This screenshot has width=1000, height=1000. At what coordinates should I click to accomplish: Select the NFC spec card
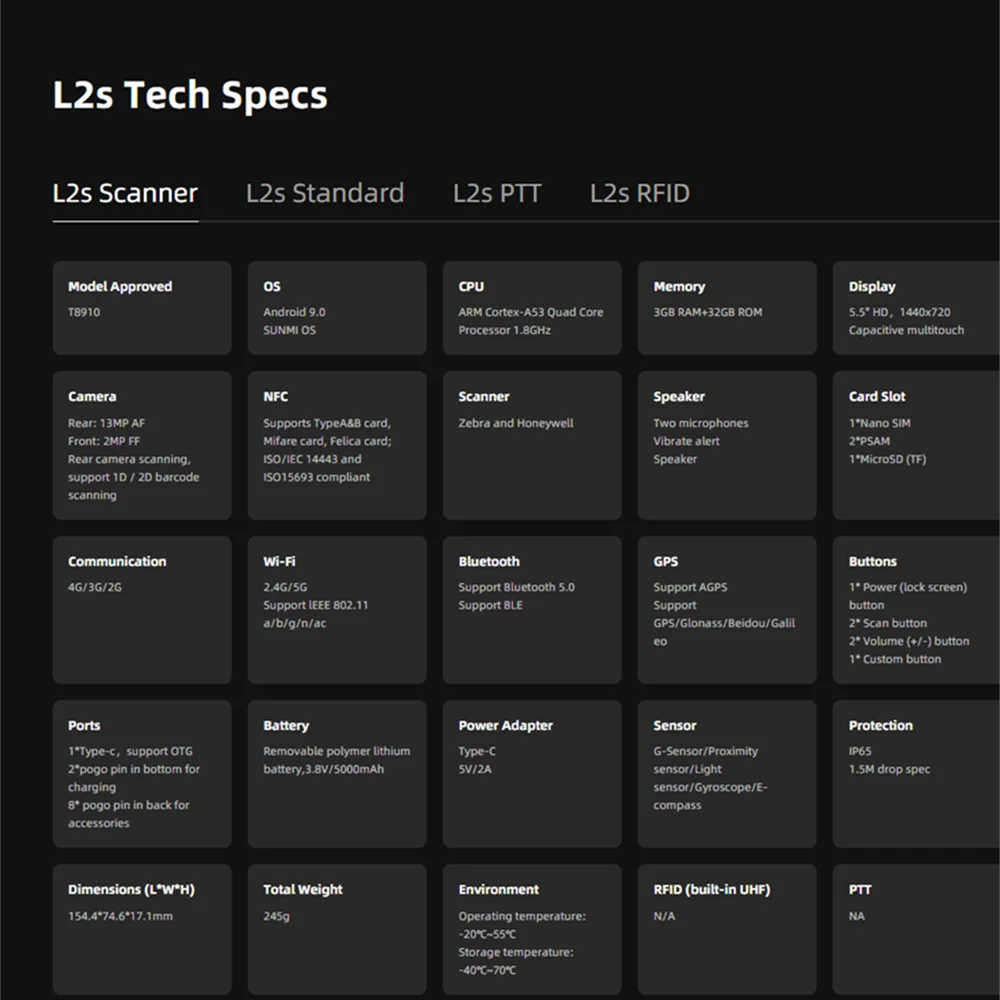(337, 445)
